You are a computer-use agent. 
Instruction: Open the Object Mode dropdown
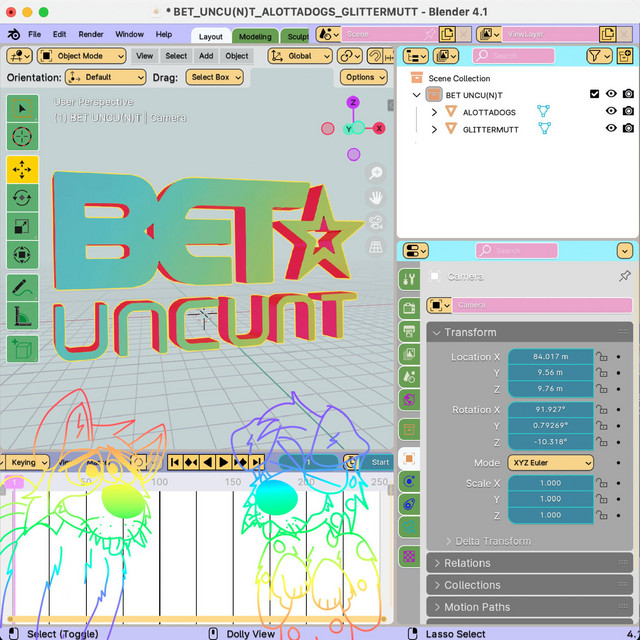pyautogui.click(x=82, y=56)
